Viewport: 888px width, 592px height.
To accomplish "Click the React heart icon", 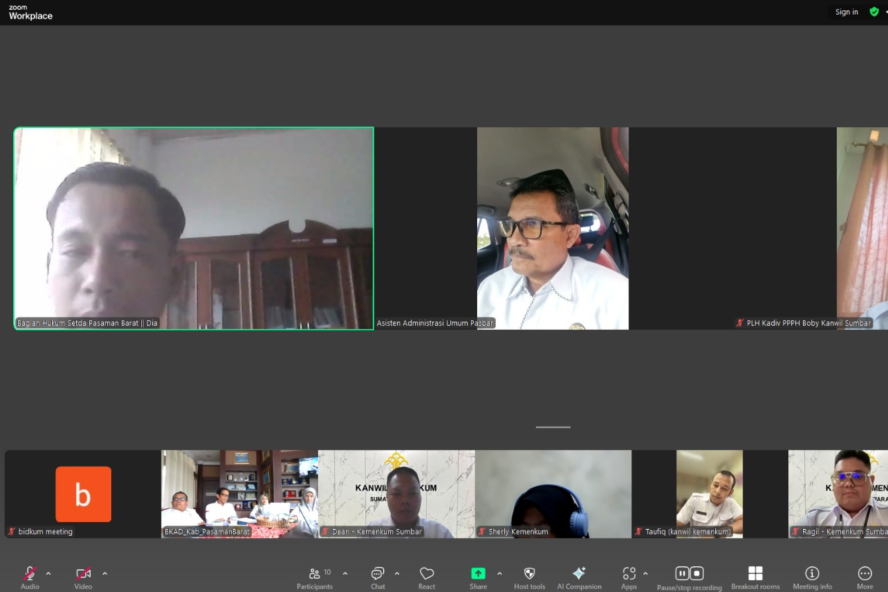I will click(427, 574).
